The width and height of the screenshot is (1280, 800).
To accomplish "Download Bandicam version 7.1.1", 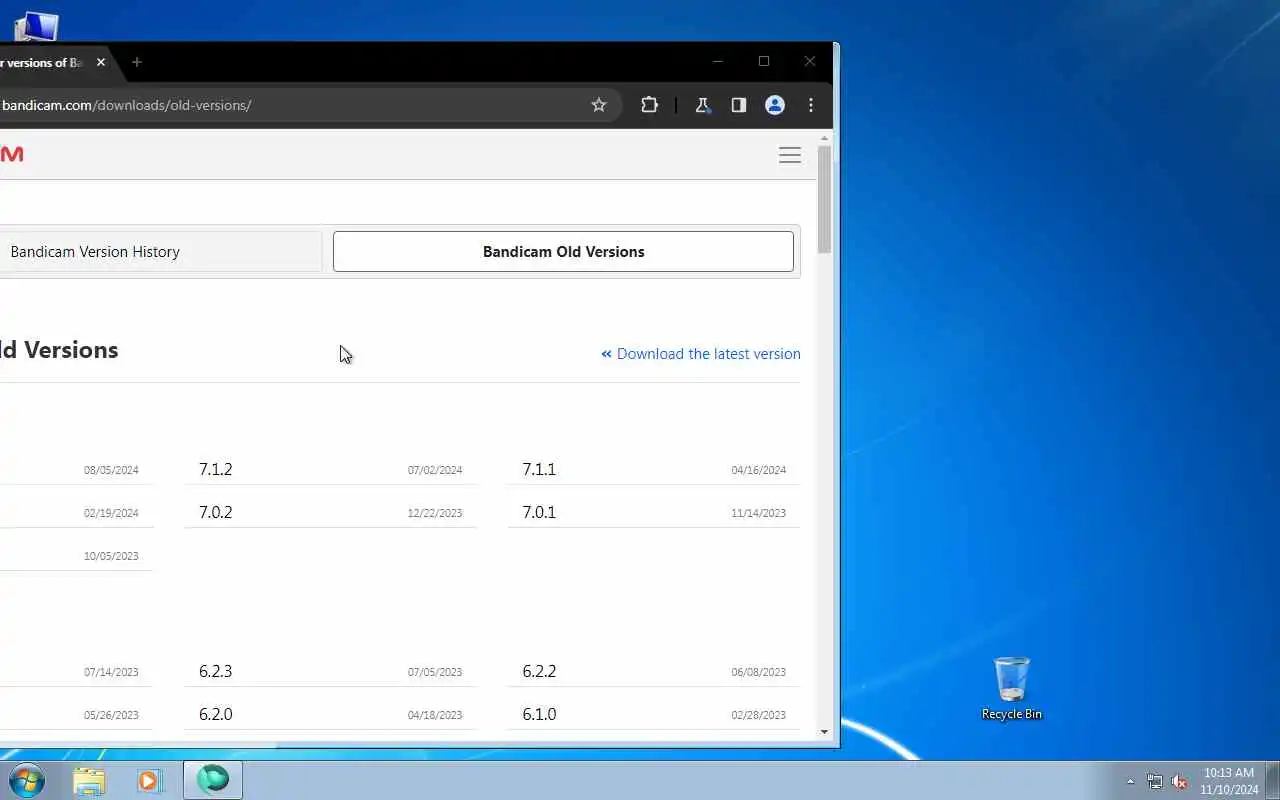I will 539,469.
